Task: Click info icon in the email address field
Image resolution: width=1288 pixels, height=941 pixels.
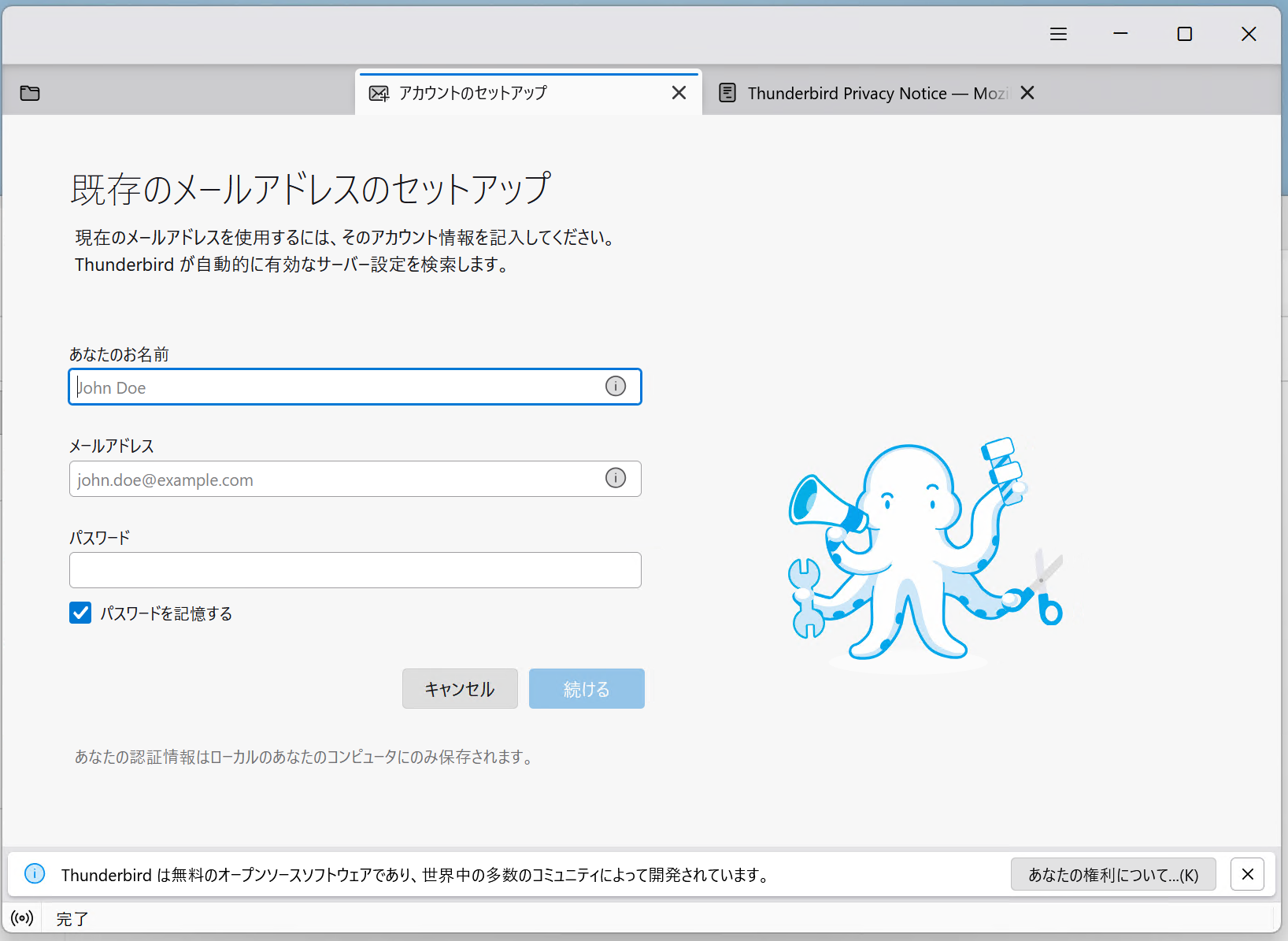Action: 615,478
